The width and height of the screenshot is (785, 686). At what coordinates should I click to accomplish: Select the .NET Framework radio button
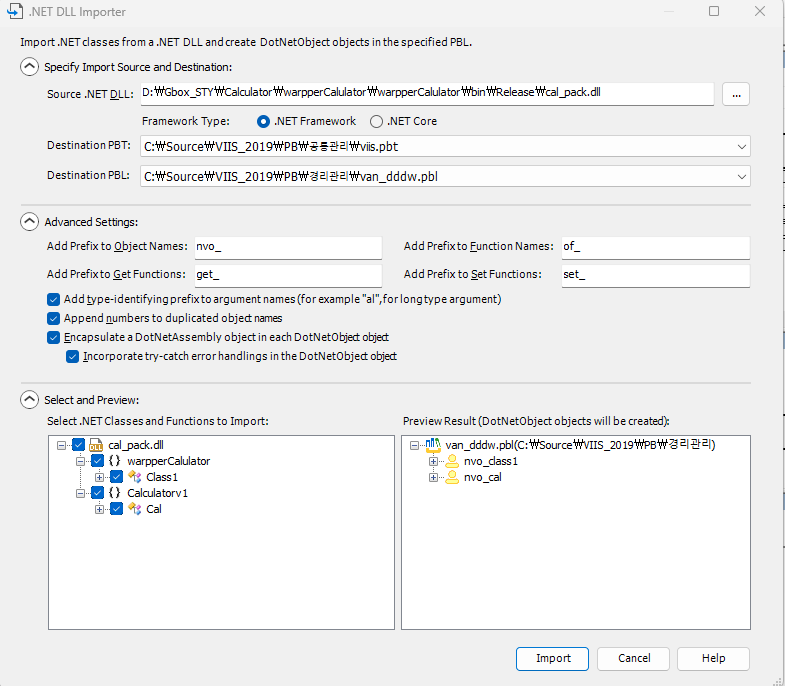[x=263, y=121]
